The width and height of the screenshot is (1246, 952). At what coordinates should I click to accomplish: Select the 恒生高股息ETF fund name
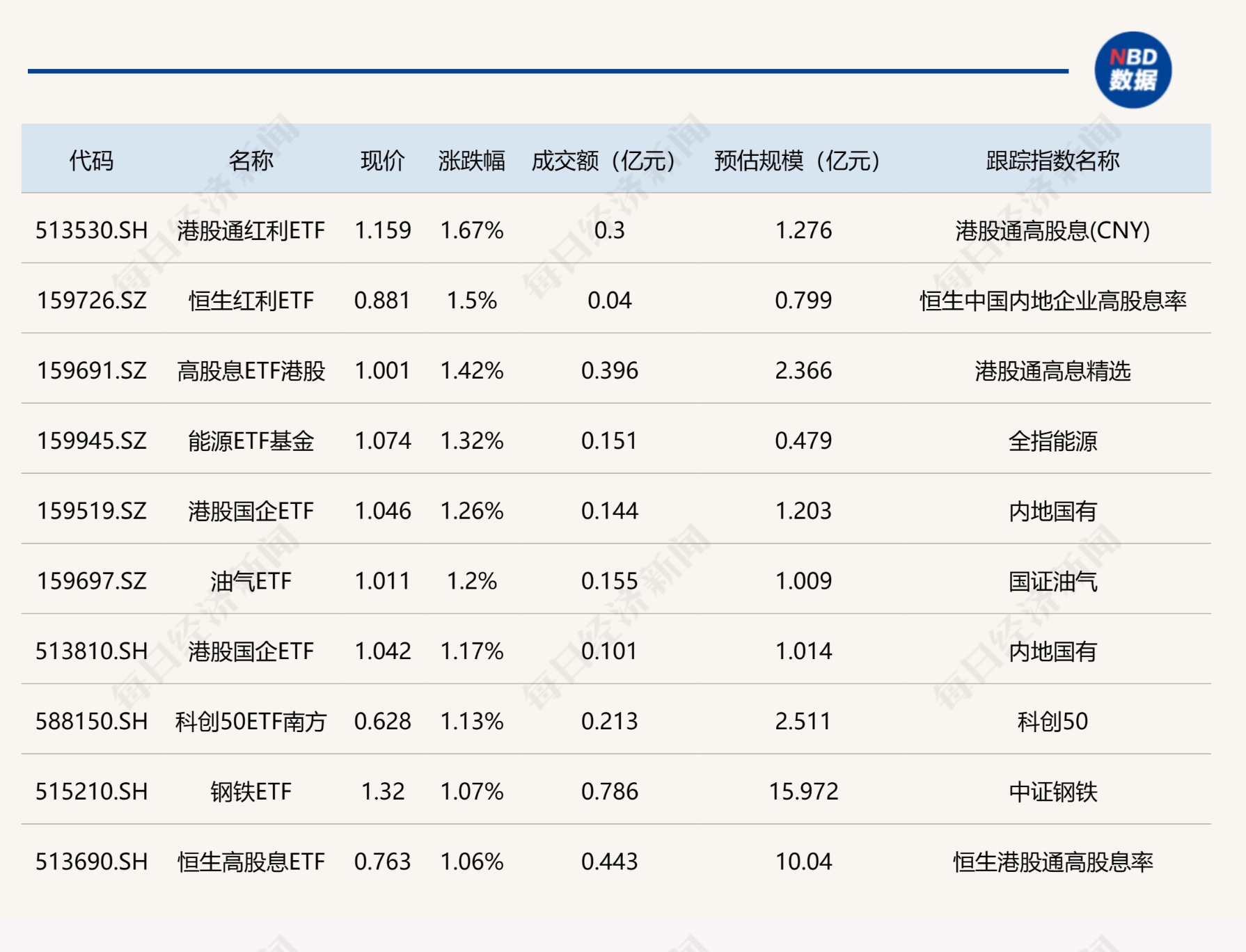[x=251, y=862]
